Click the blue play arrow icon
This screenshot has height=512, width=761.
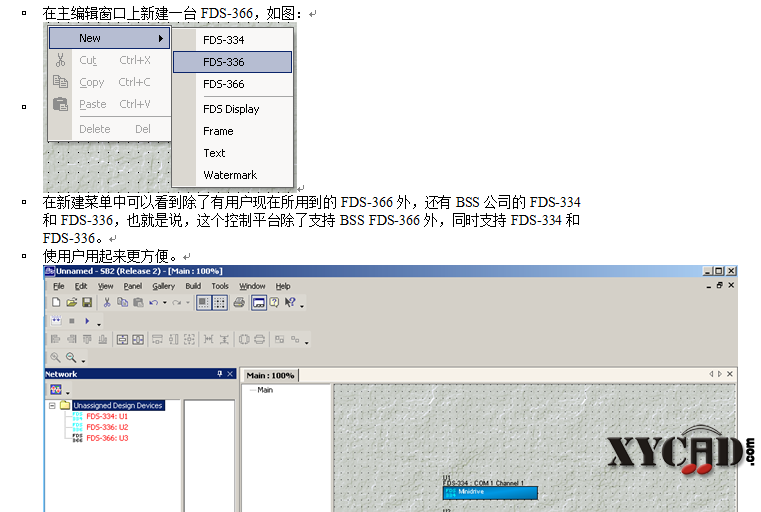pyautogui.click(x=87, y=321)
